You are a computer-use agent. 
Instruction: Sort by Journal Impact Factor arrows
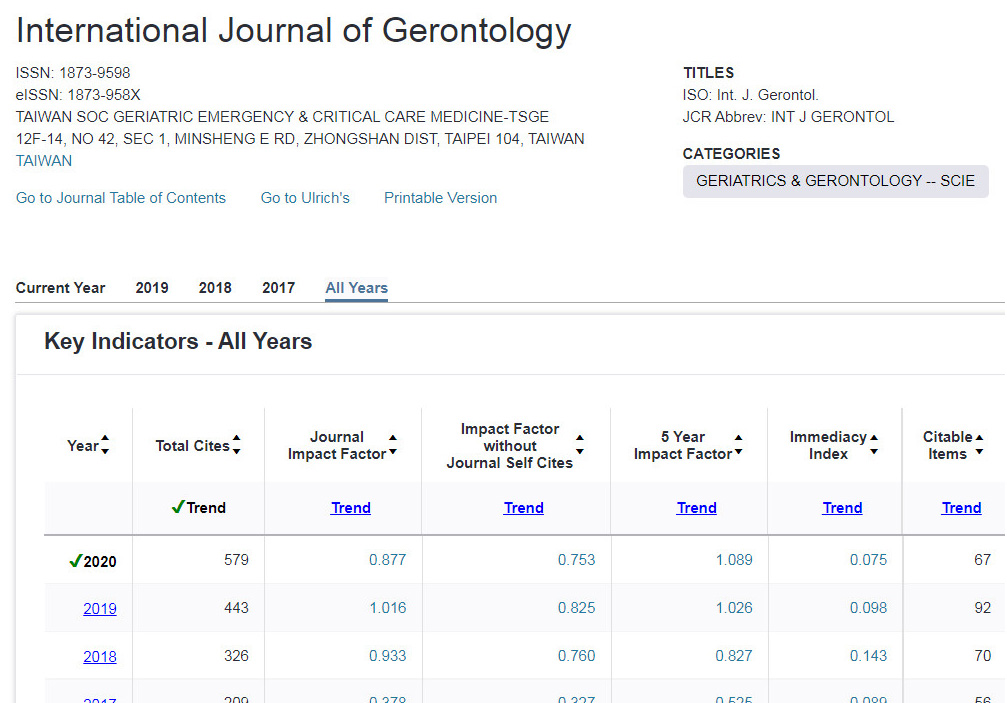click(393, 445)
